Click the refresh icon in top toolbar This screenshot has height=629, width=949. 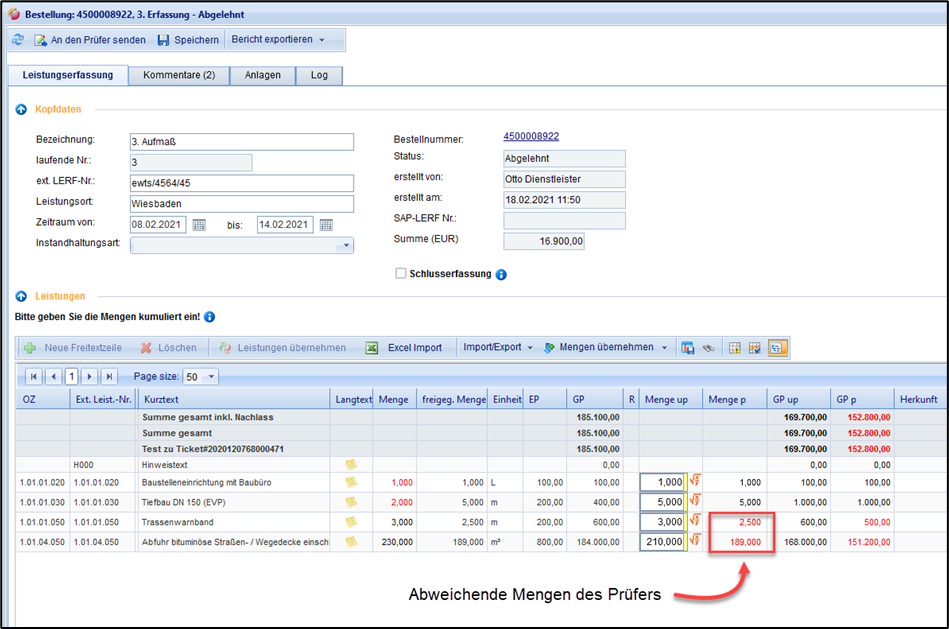[x=17, y=40]
